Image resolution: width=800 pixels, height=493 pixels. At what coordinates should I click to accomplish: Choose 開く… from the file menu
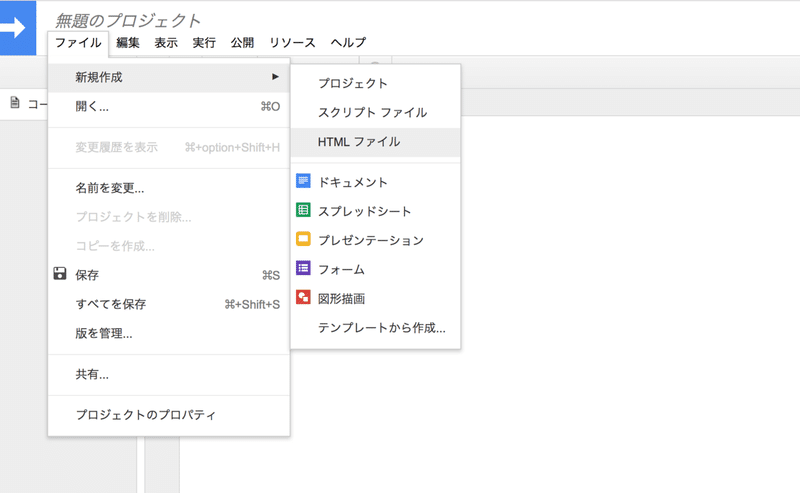click(x=169, y=106)
